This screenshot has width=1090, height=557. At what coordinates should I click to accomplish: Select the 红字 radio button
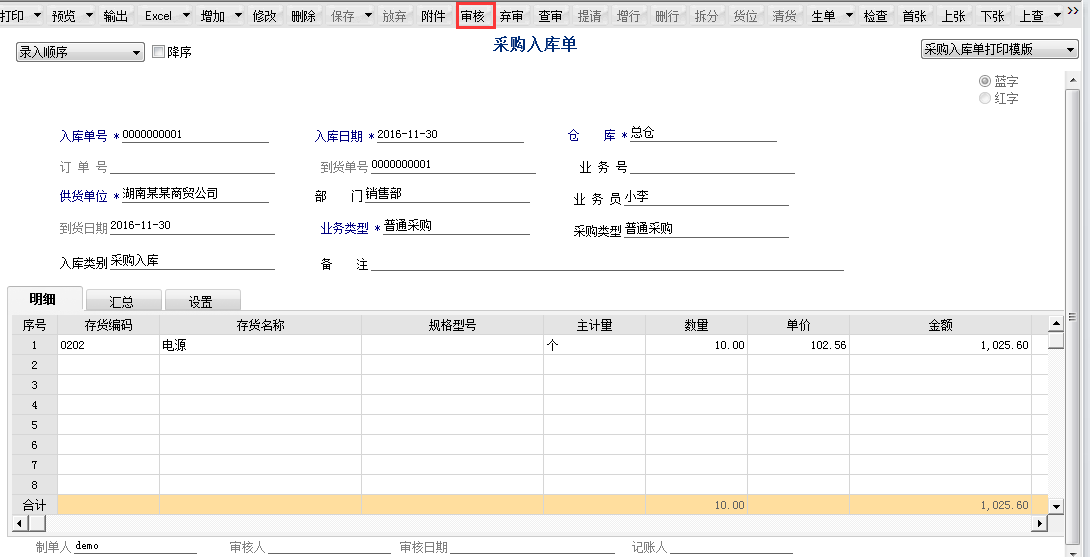click(985, 98)
